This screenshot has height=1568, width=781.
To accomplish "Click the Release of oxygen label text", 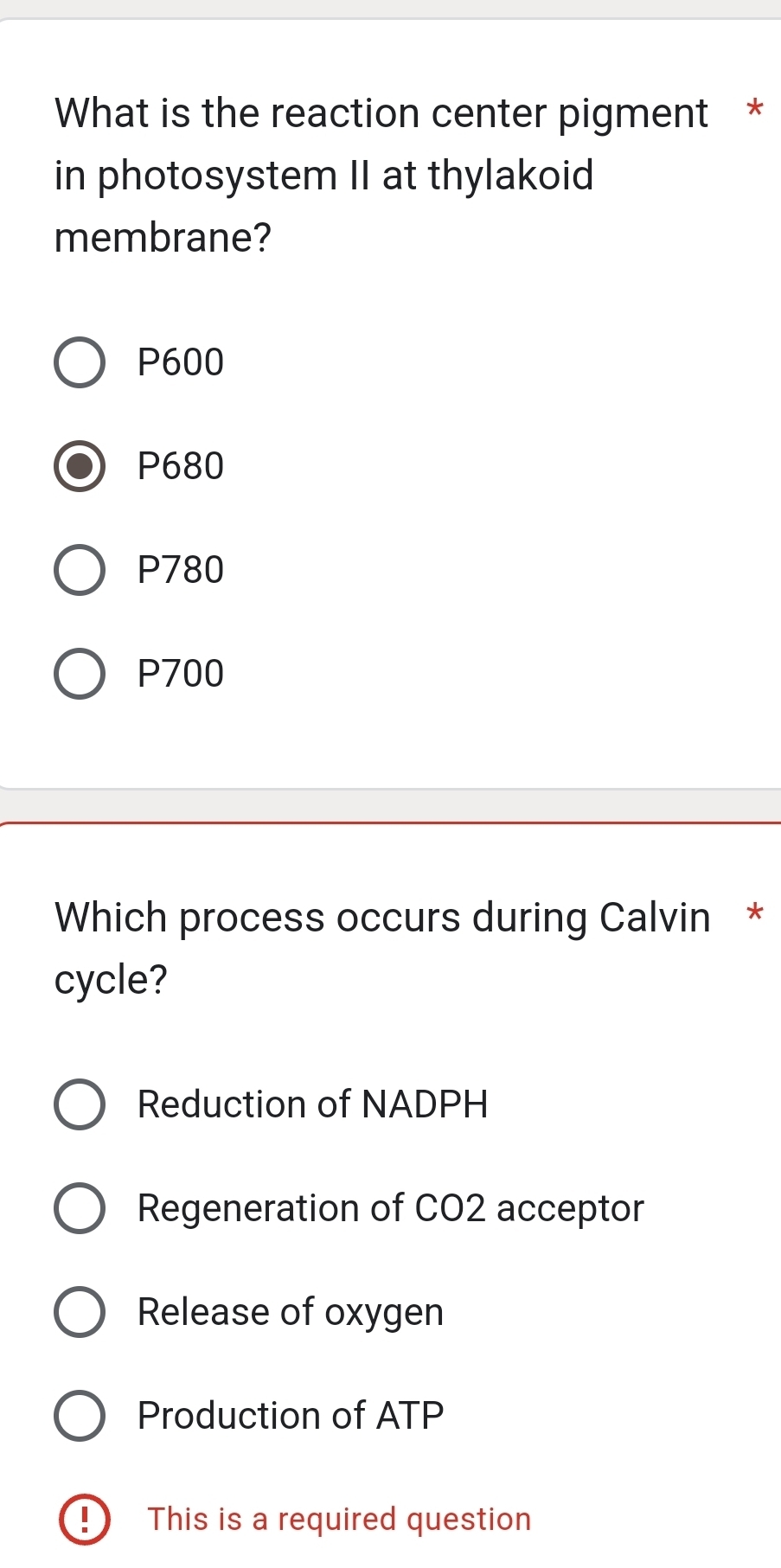I will (290, 1312).
